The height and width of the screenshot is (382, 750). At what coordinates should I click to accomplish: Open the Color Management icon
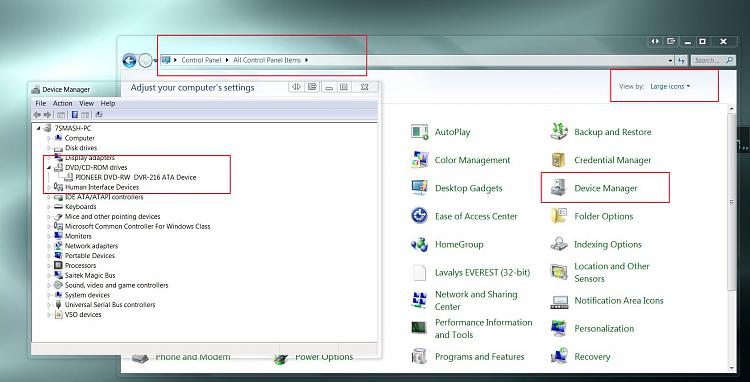419,160
